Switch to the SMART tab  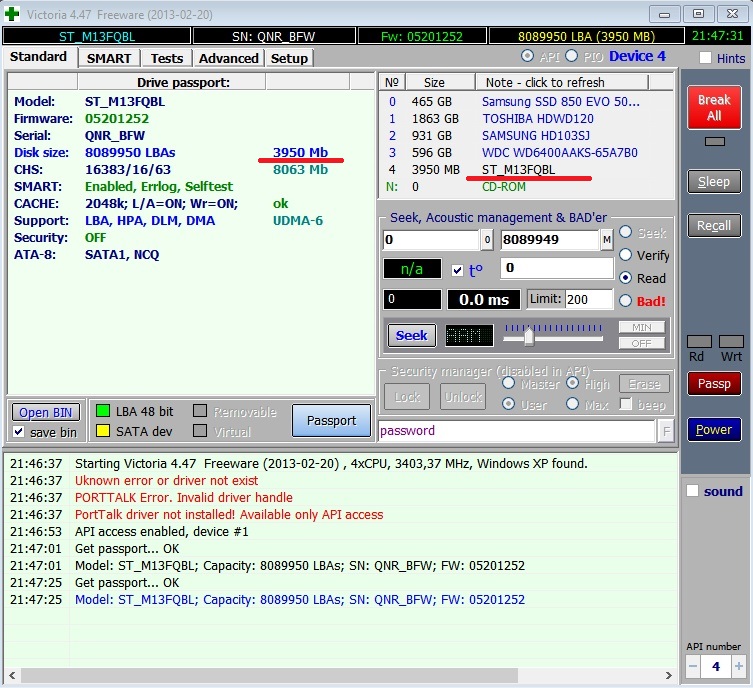point(109,58)
